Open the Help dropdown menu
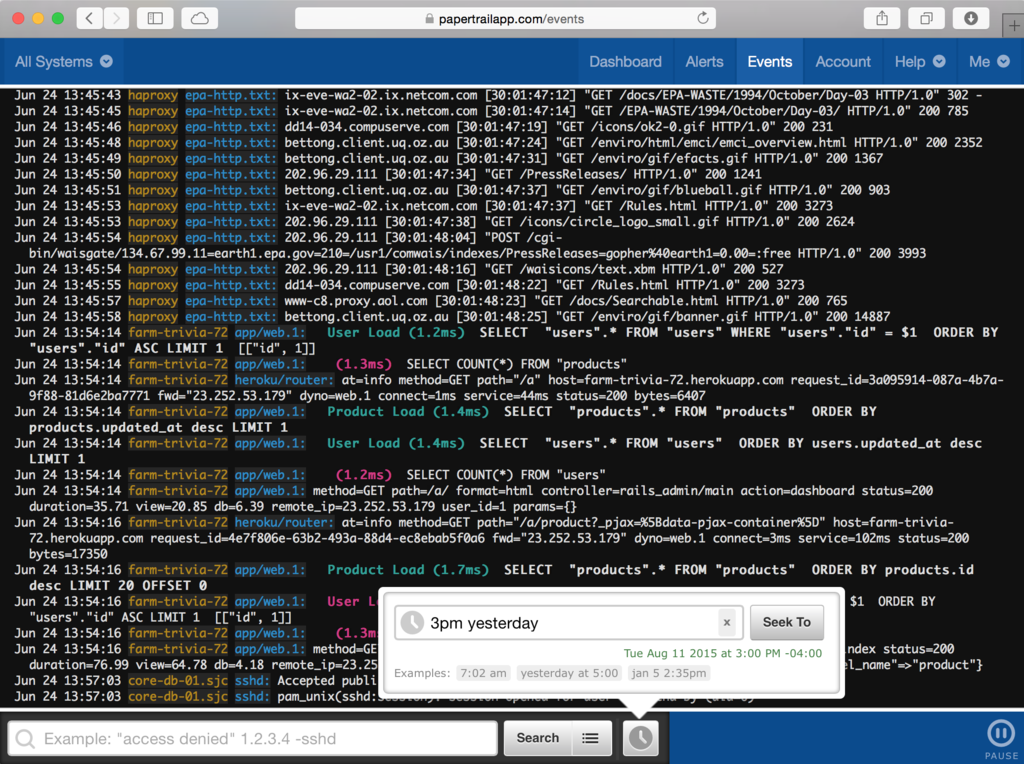The width and height of the screenshot is (1024, 764). pyautogui.click(x=920, y=61)
